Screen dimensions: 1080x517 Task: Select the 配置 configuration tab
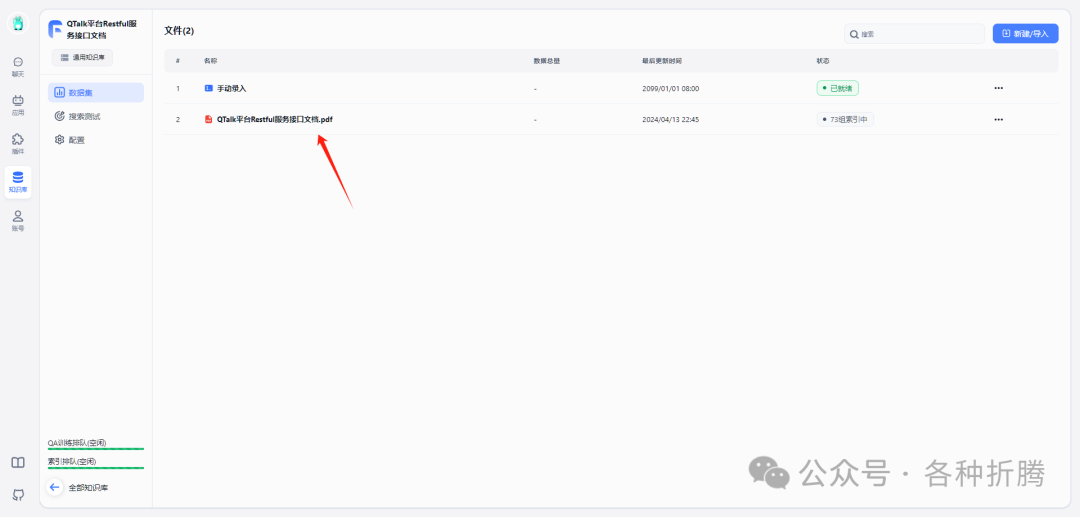pyautogui.click(x=96, y=140)
